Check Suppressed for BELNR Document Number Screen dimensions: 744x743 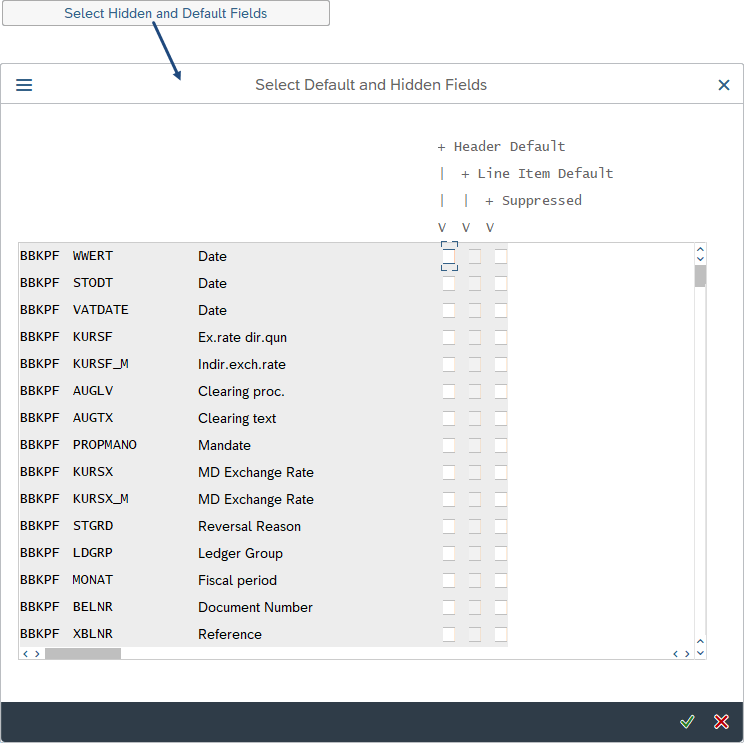coord(501,608)
